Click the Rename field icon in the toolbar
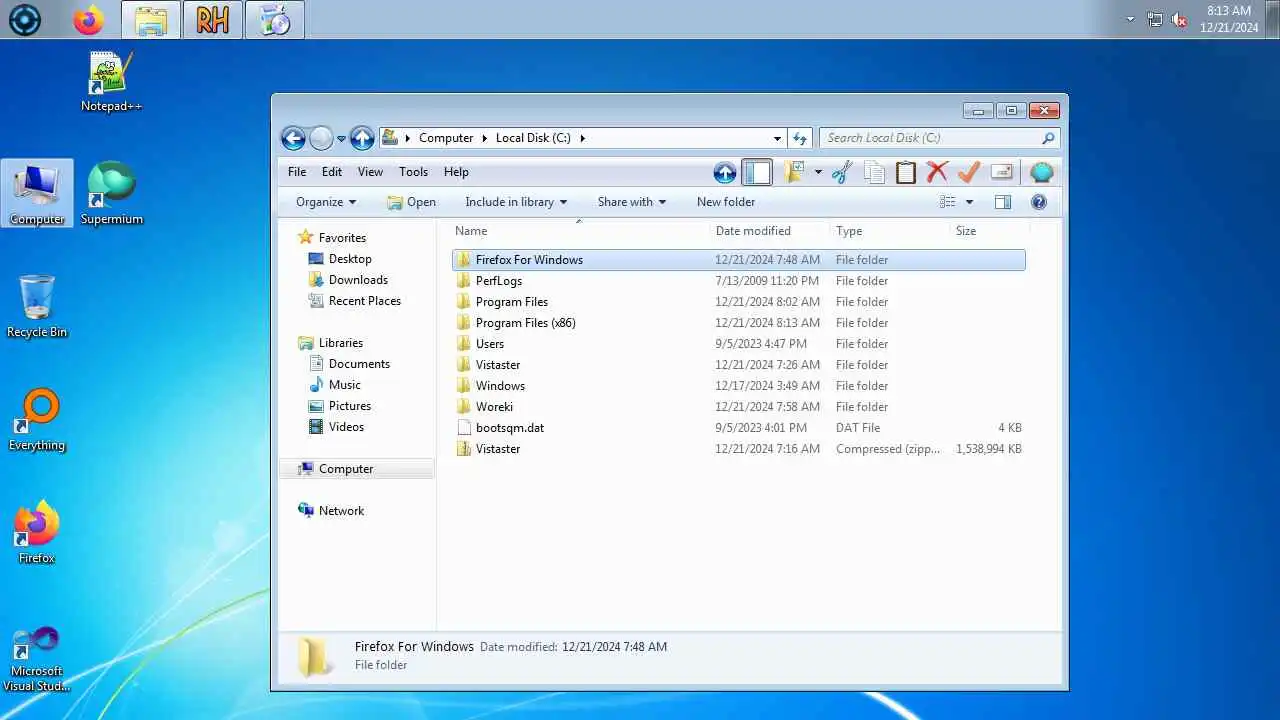The width and height of the screenshot is (1280, 720). click(x=1002, y=172)
